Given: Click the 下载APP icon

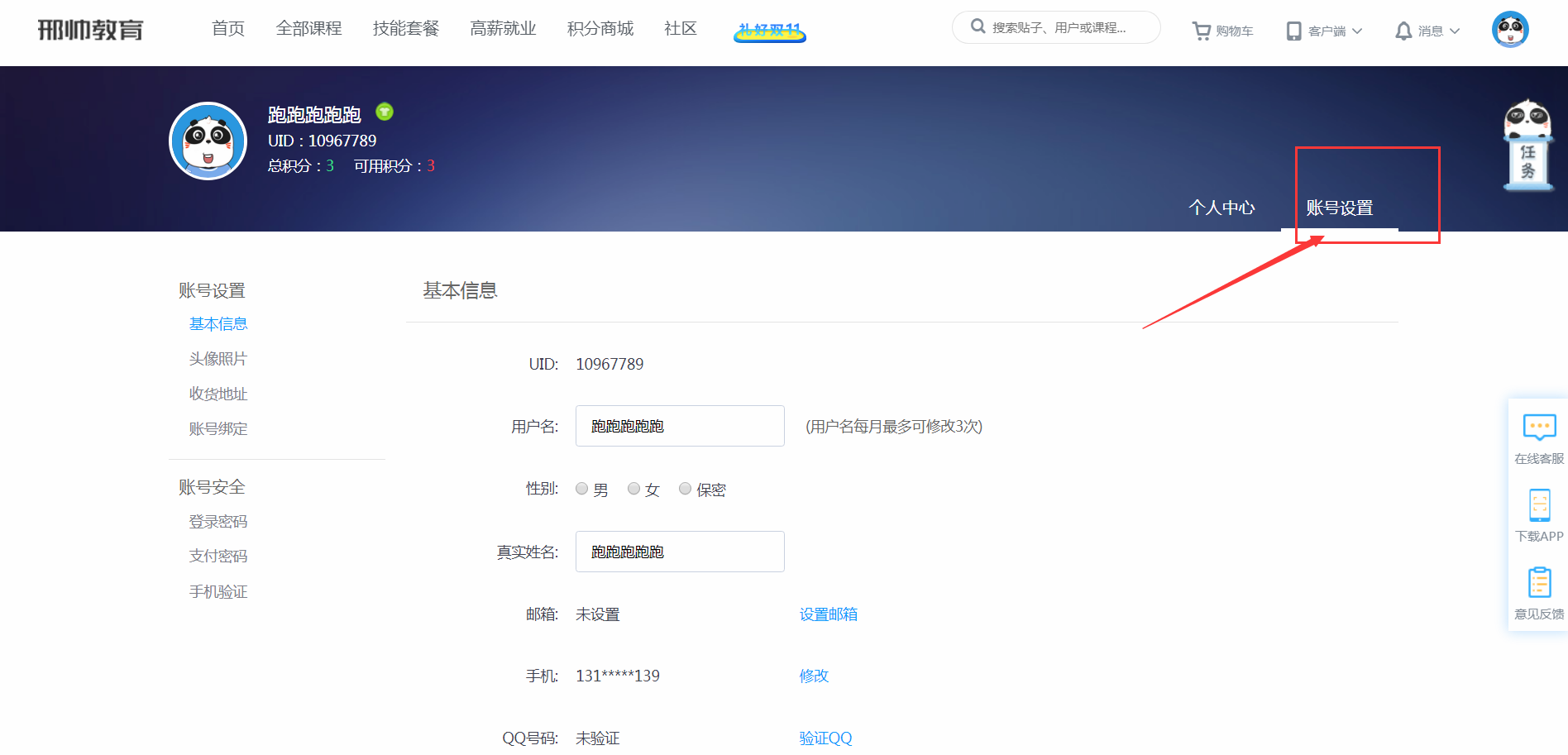Looking at the screenshot, I should 1539,505.
